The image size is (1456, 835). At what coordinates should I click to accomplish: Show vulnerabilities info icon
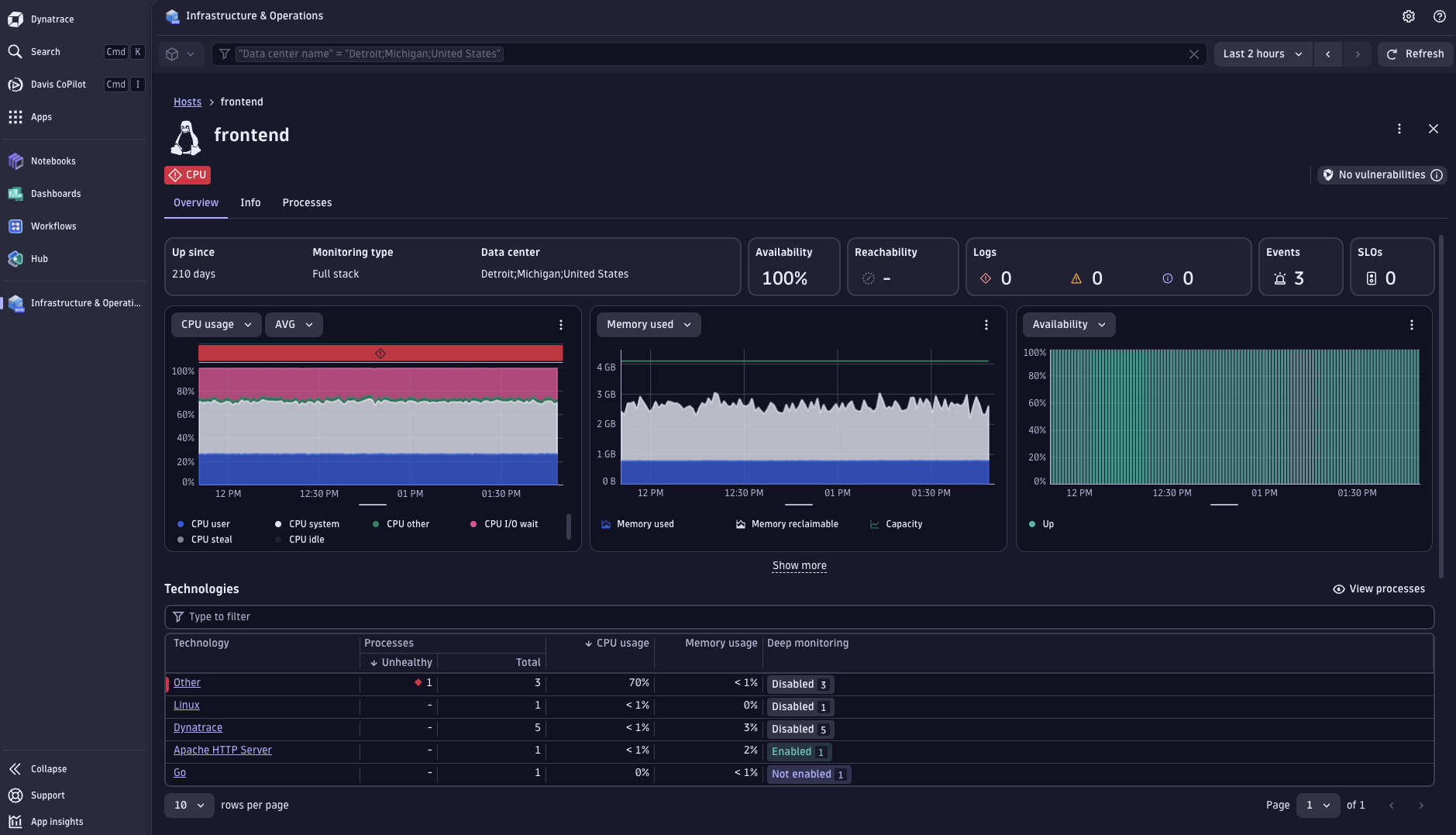(1437, 175)
